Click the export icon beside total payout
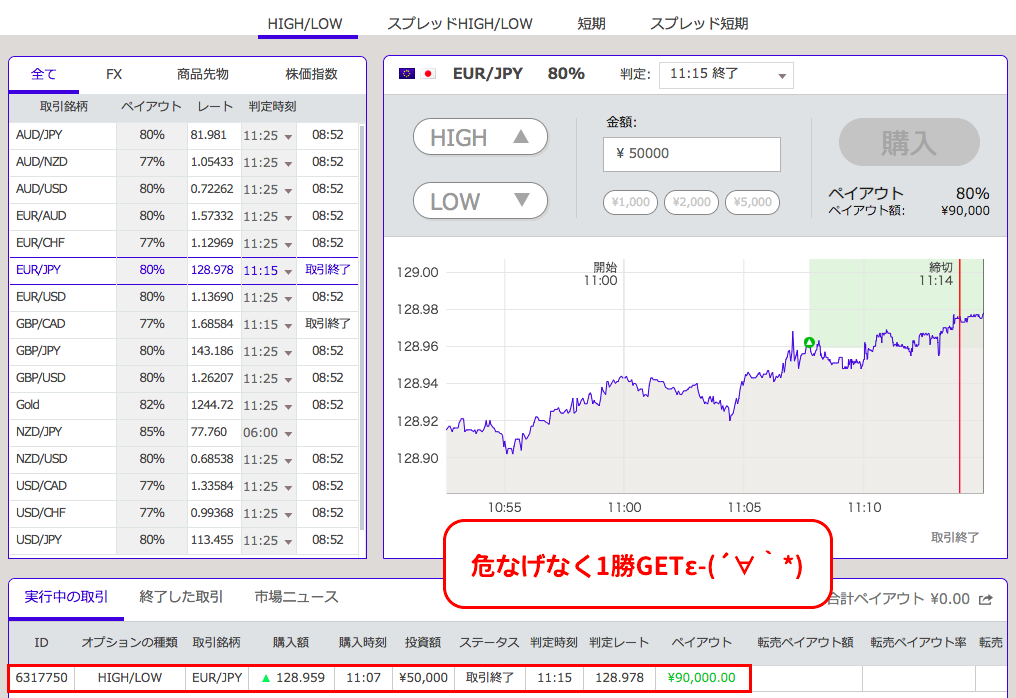 pos(986,599)
